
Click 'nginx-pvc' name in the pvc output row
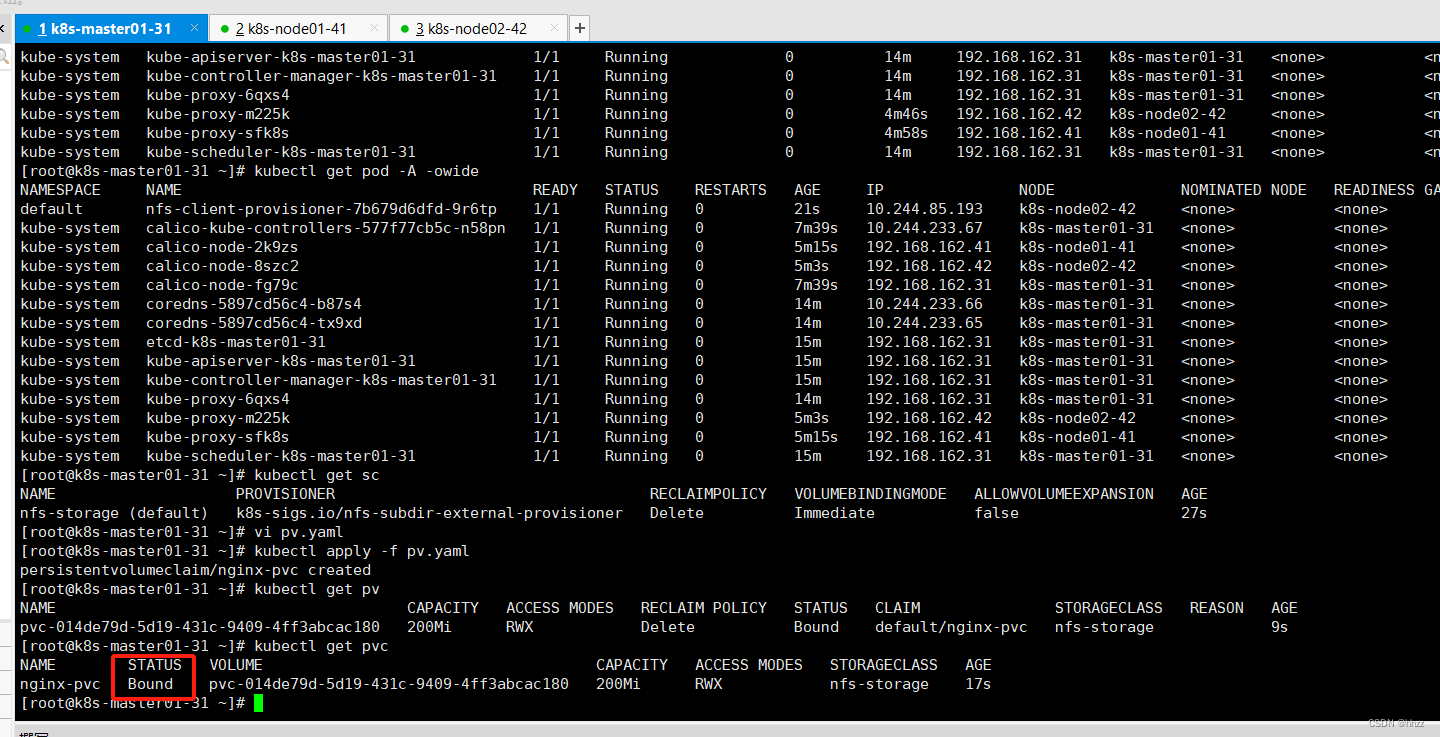coord(60,684)
